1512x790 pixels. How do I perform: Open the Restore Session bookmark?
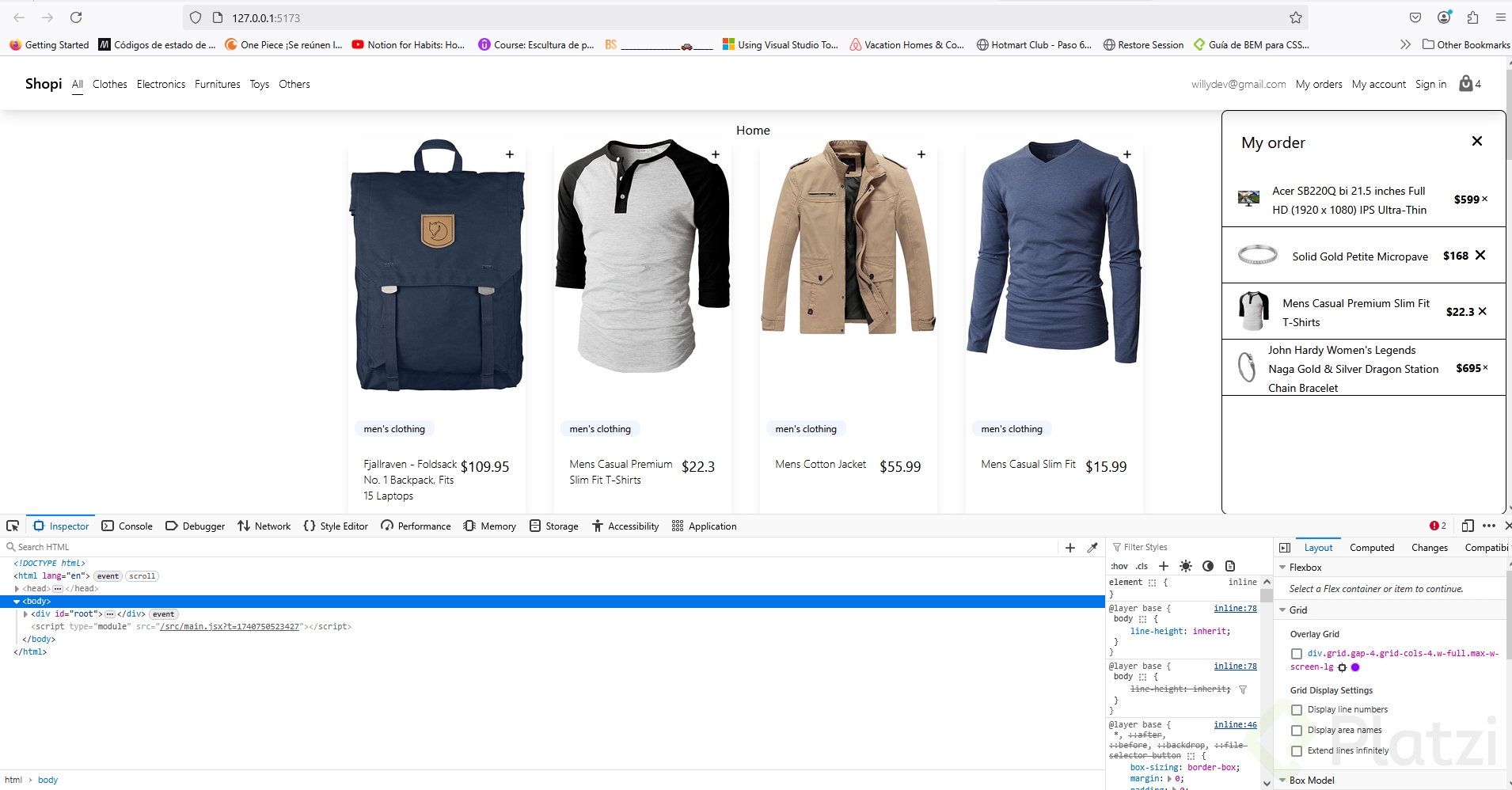pos(1143,44)
